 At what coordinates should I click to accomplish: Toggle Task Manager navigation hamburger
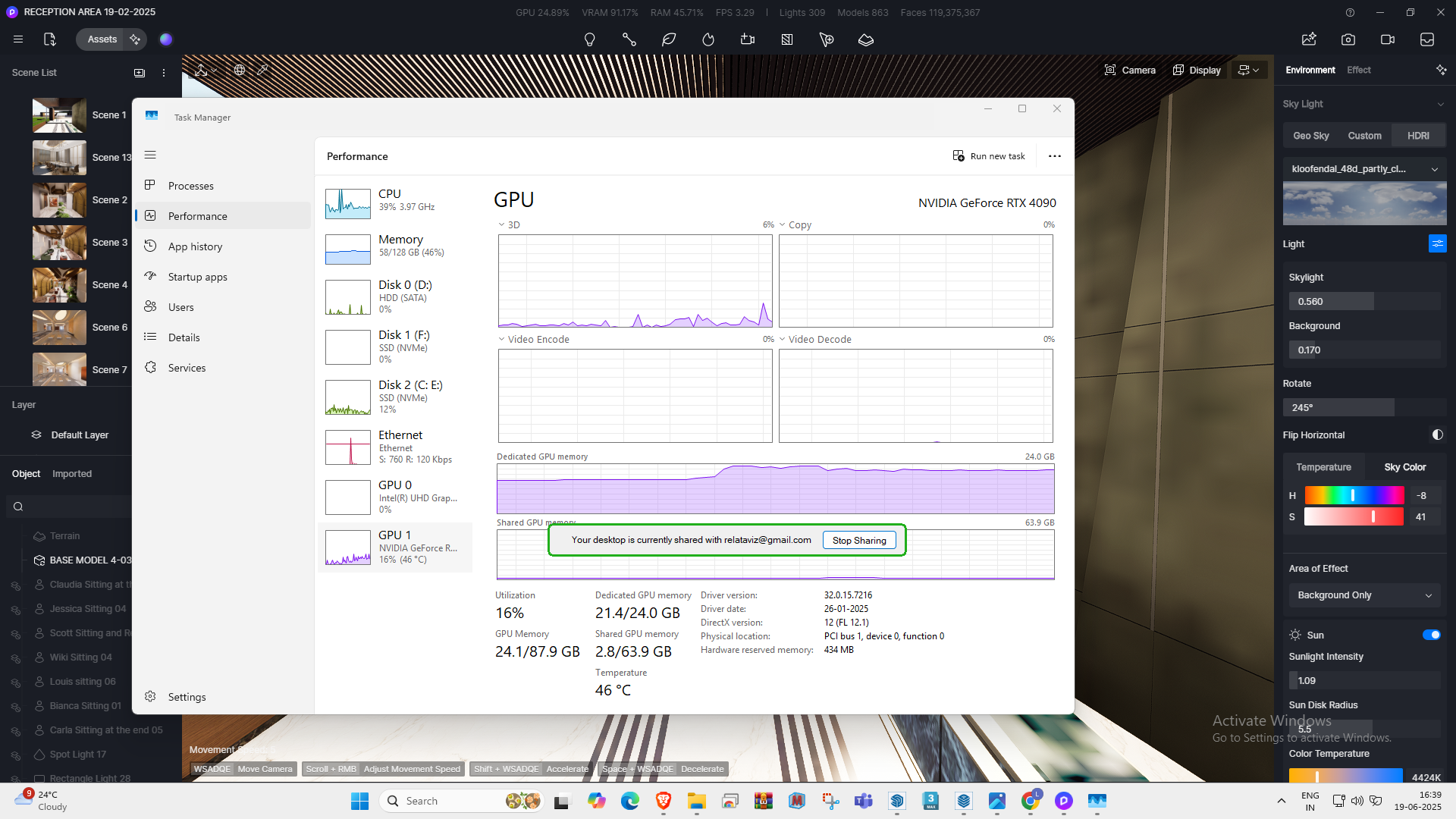coord(150,155)
